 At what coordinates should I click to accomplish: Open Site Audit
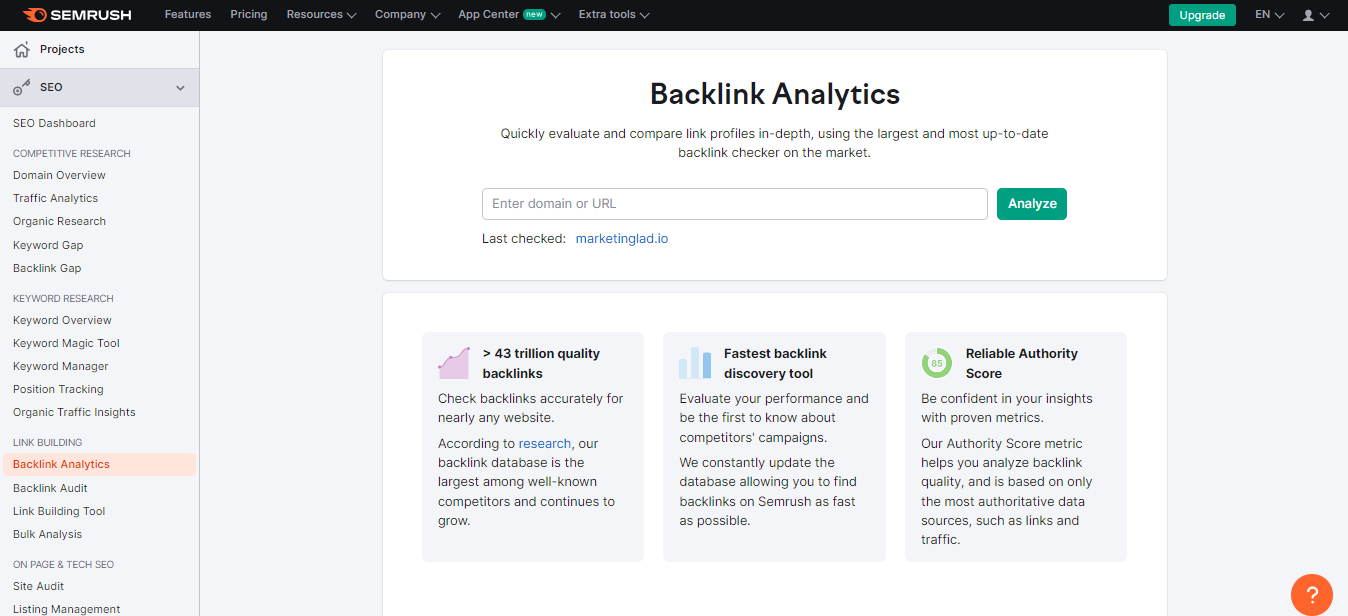(x=38, y=586)
